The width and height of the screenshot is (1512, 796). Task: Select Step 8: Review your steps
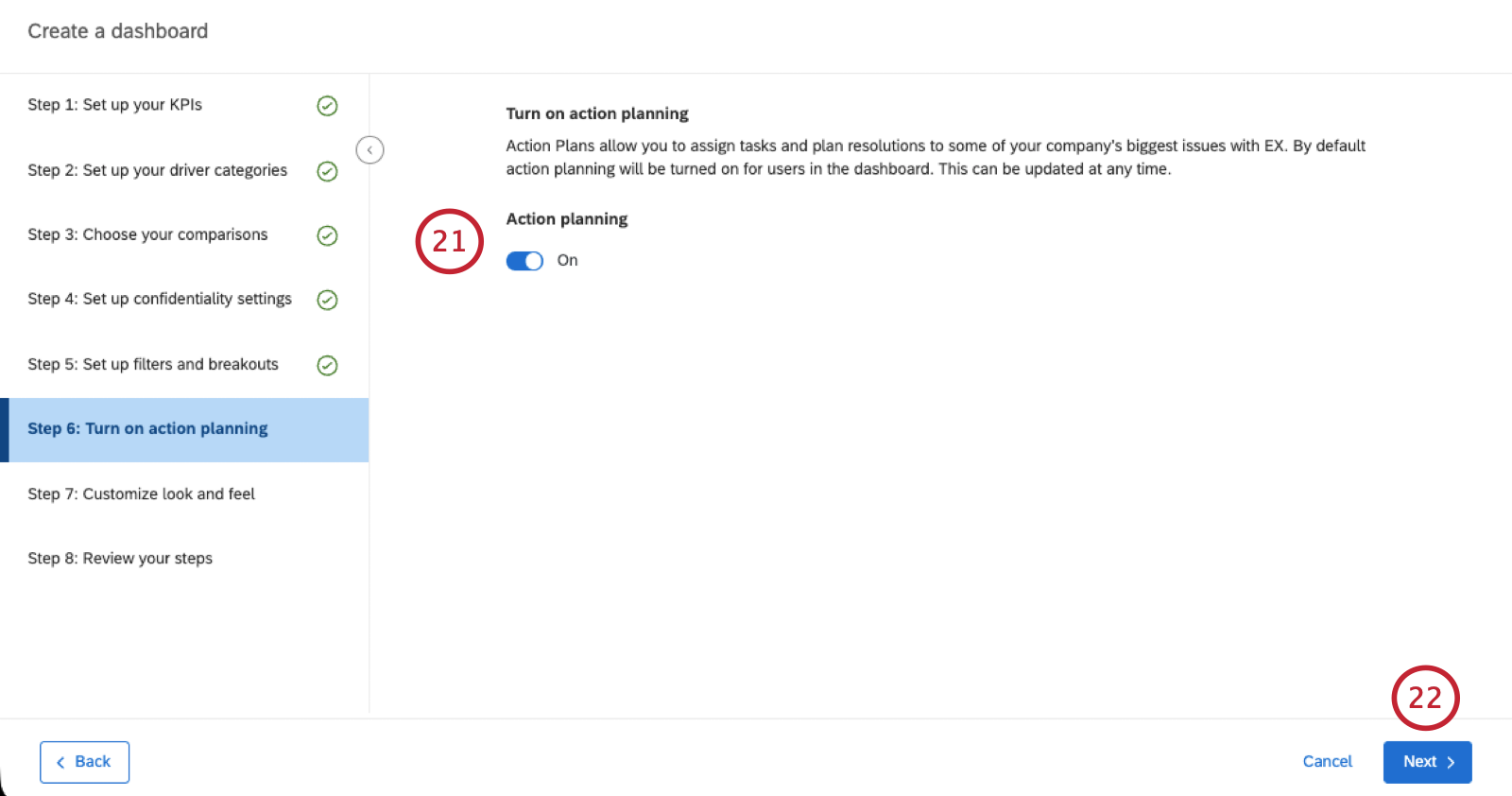click(x=184, y=558)
